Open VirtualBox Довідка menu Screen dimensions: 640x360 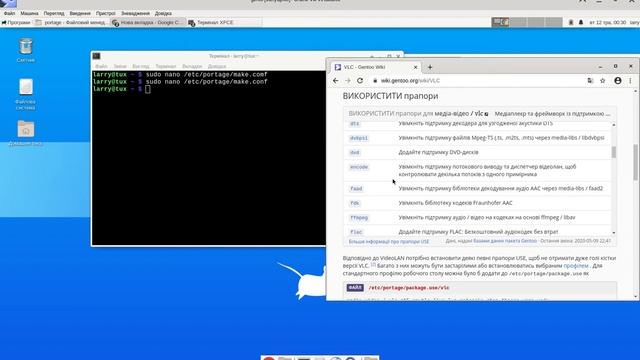(163, 13)
